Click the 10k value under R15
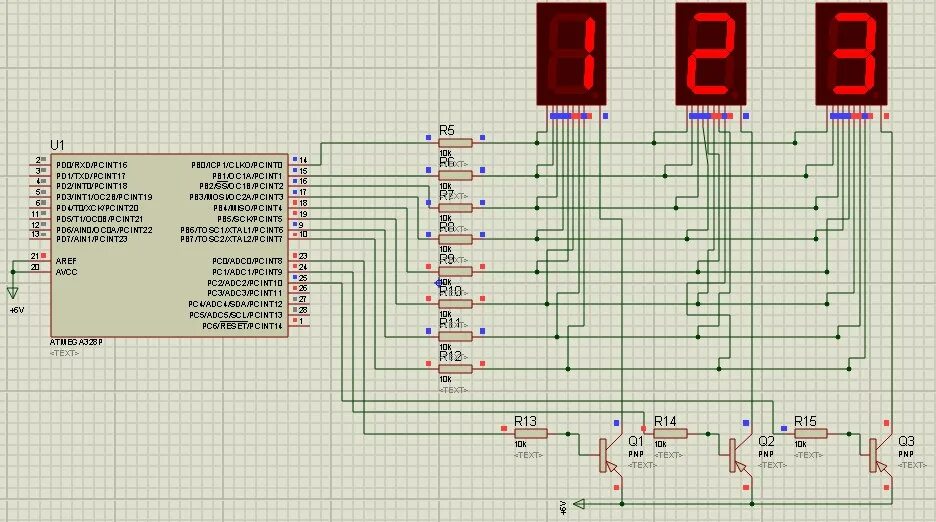936x522 pixels. point(800,444)
